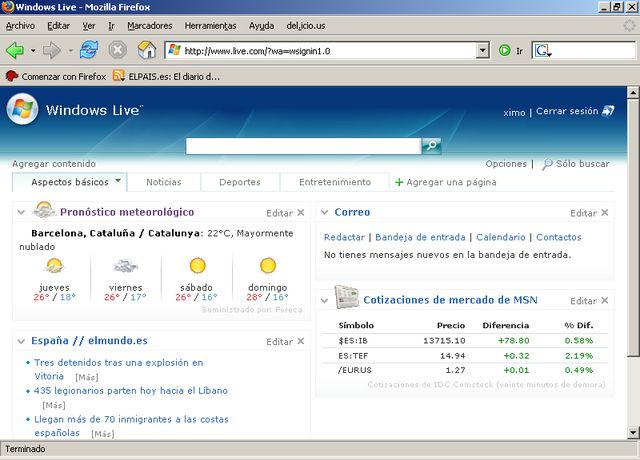Screen dimensions: 640x460
Task: Collapse the Pronóstico meteorológico module chevron
Action: pyautogui.click(x=21, y=212)
